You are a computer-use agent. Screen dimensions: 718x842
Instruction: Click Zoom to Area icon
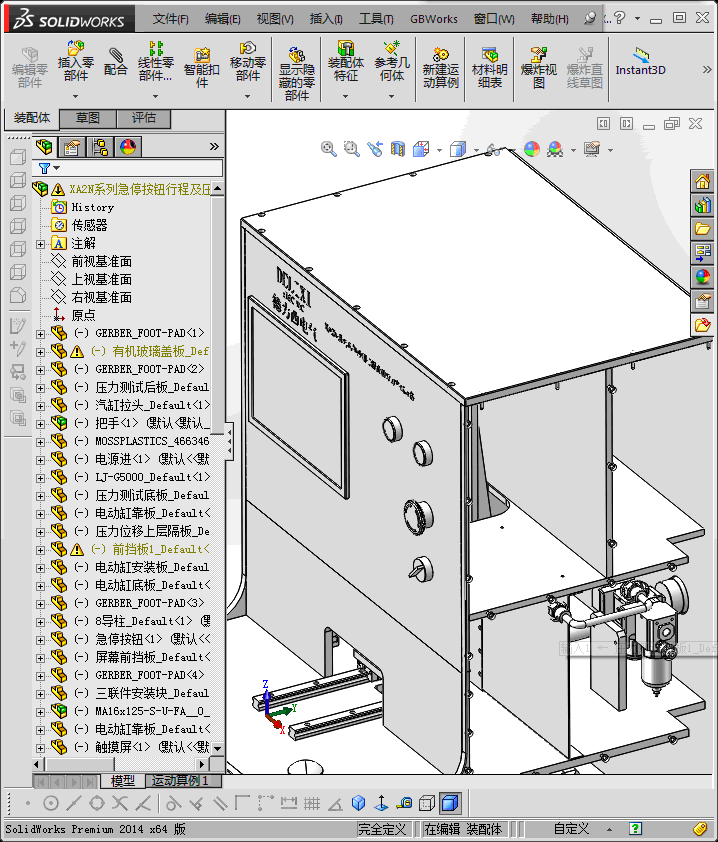(351, 149)
